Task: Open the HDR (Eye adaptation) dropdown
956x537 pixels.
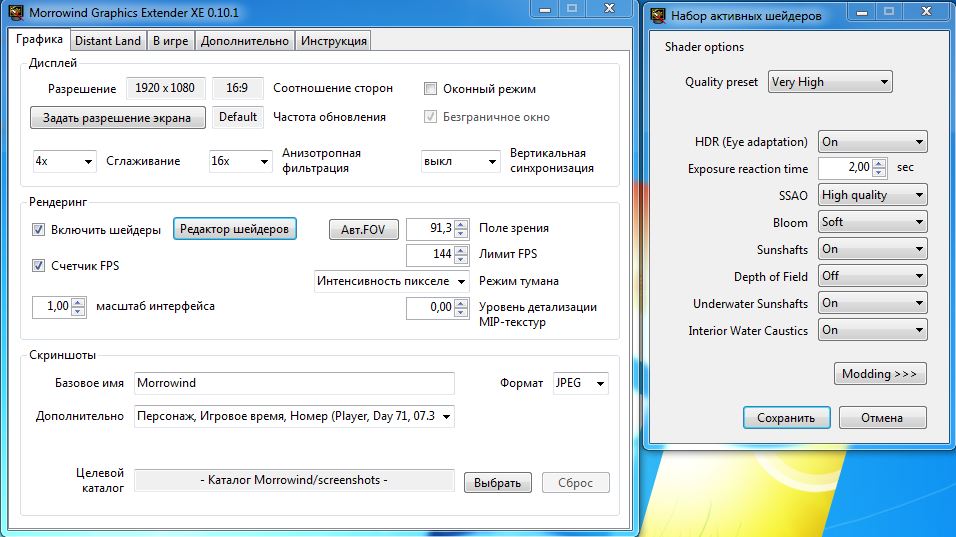Action: pyautogui.click(x=872, y=142)
